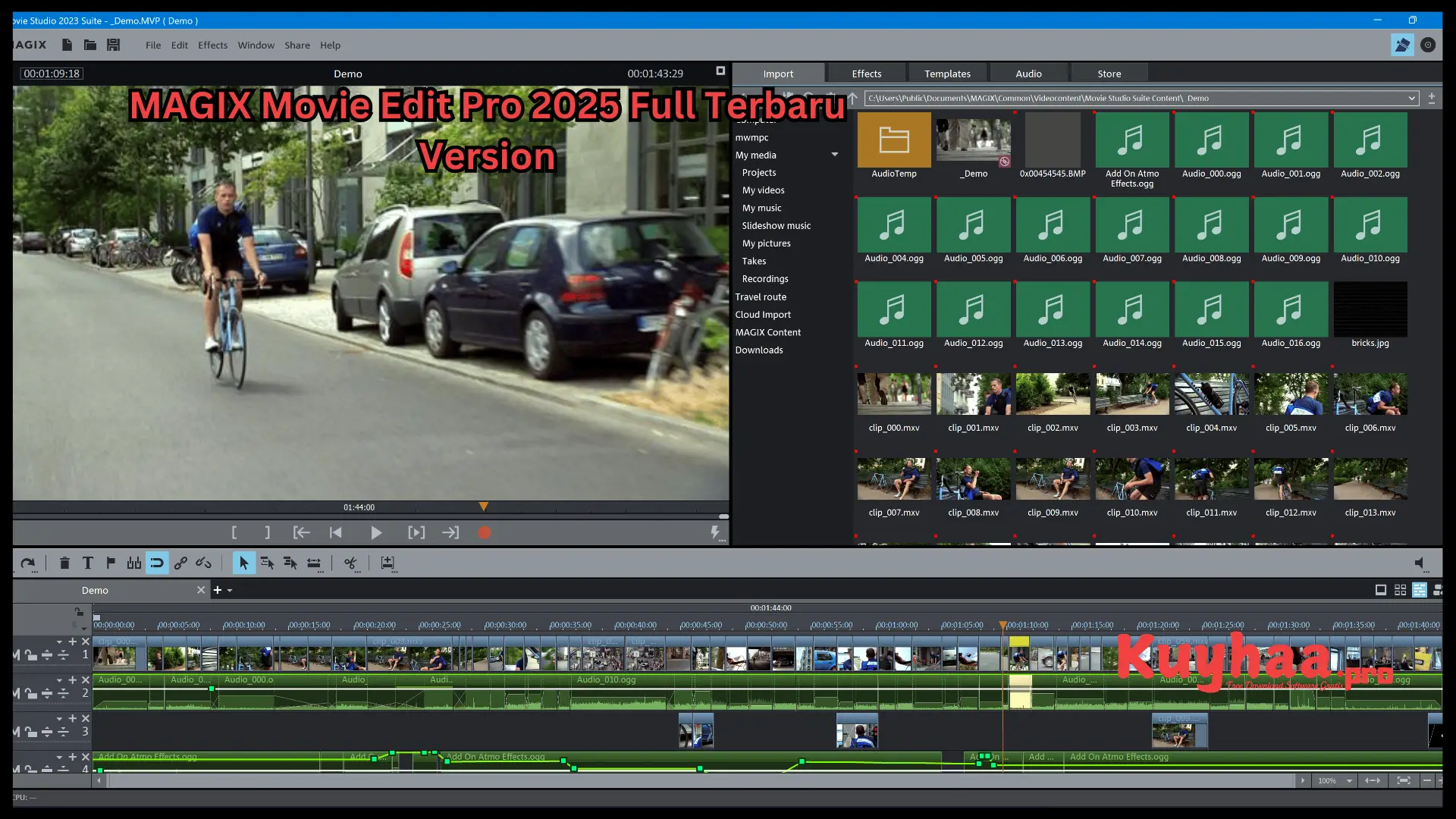Image resolution: width=1456 pixels, height=819 pixels.
Task: Enable the magnet snap tool in timeline toolbar
Action: [x=156, y=563]
